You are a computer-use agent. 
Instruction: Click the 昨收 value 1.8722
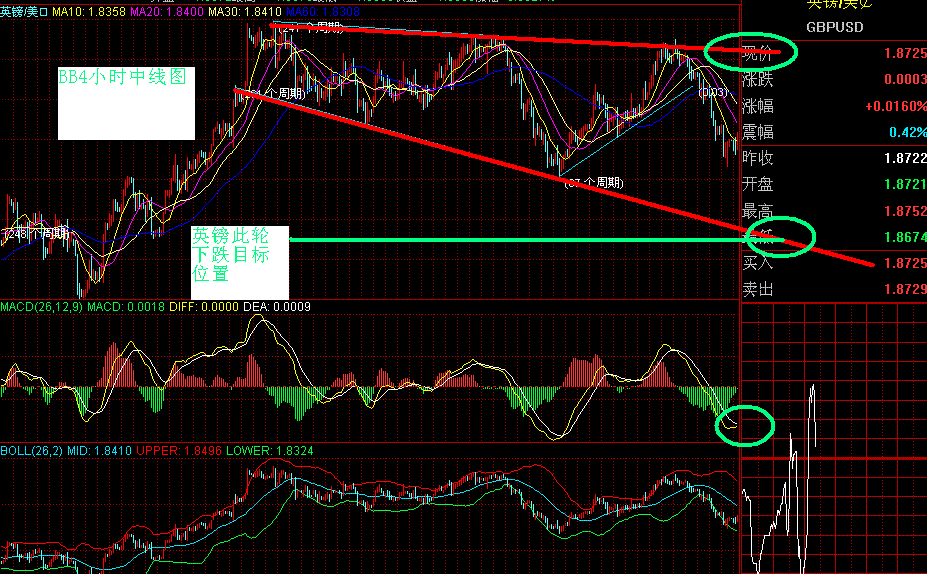point(905,158)
